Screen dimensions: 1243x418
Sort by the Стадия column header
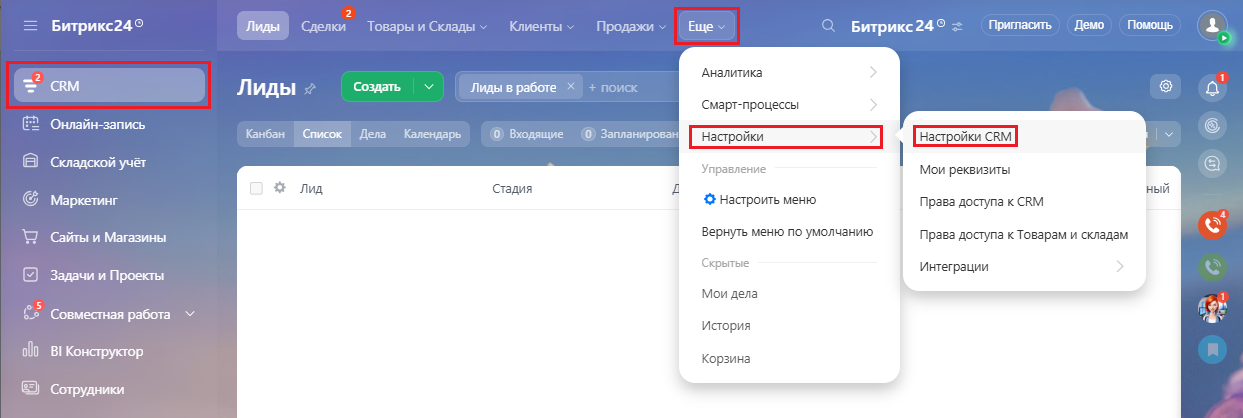click(512, 188)
